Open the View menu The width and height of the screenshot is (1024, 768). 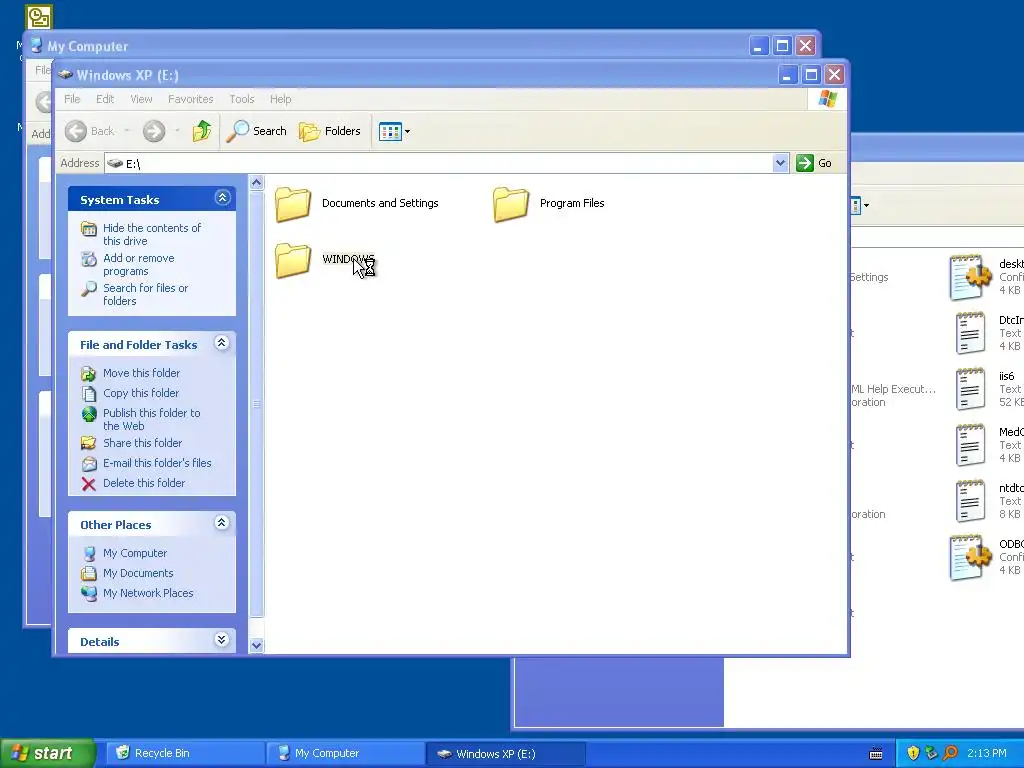tap(141, 99)
